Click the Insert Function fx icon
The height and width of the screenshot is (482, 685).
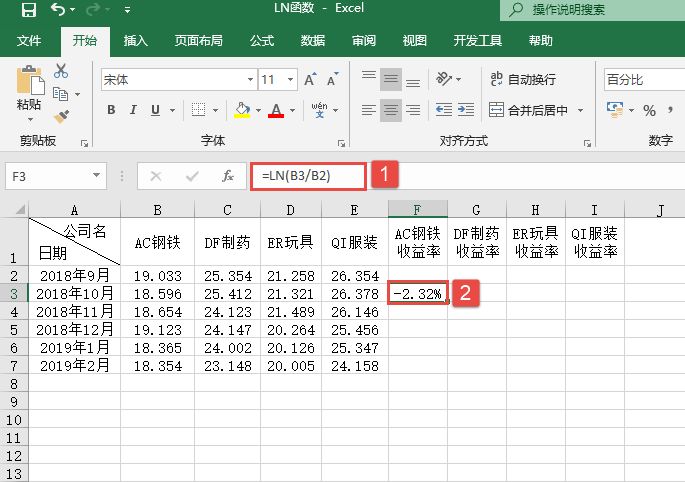[x=228, y=176]
